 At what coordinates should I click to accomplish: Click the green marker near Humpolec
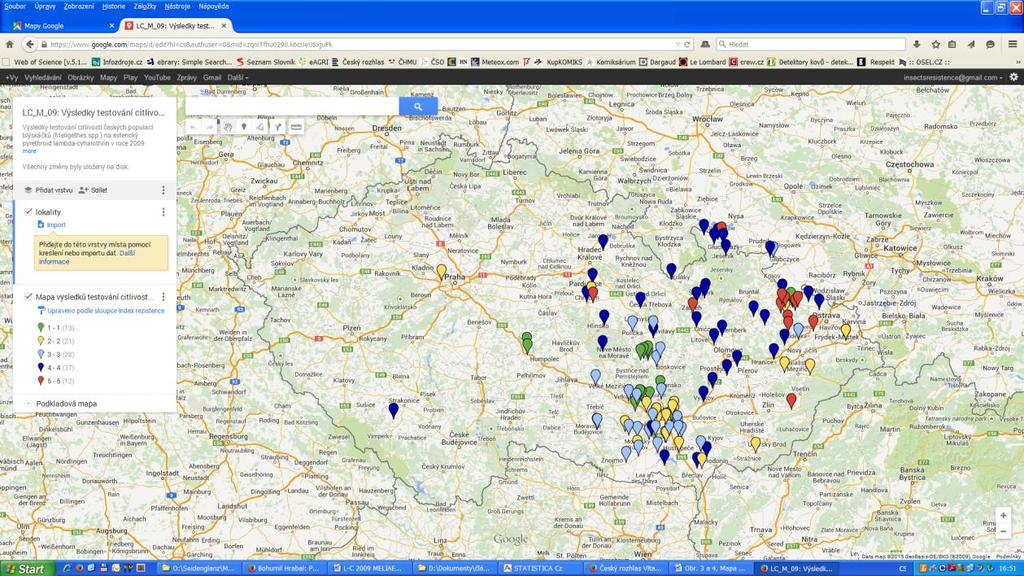527,344
